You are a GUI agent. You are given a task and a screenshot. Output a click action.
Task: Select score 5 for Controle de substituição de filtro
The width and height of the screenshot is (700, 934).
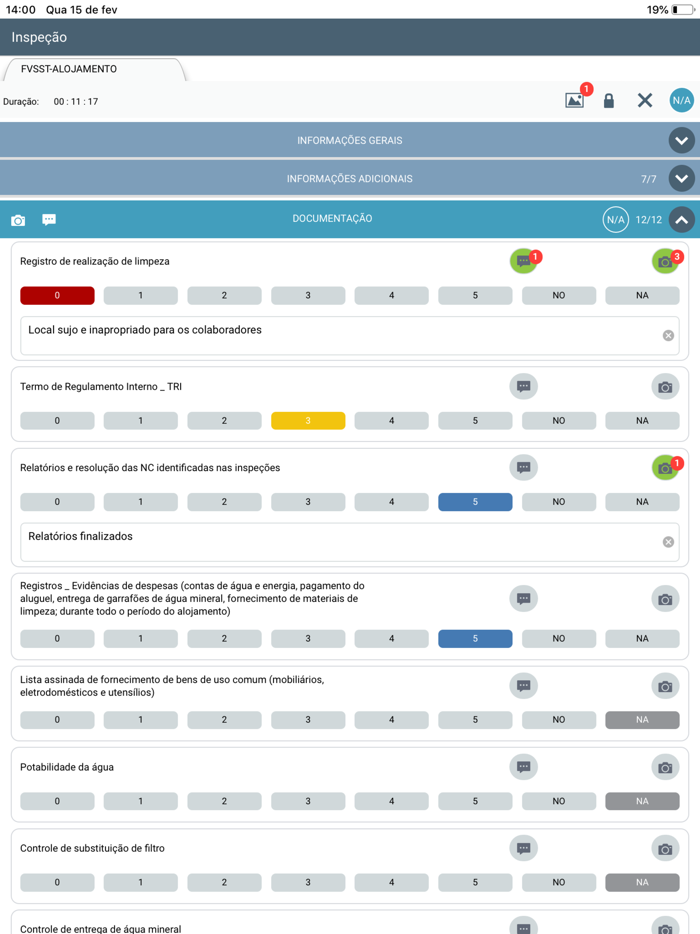475,882
